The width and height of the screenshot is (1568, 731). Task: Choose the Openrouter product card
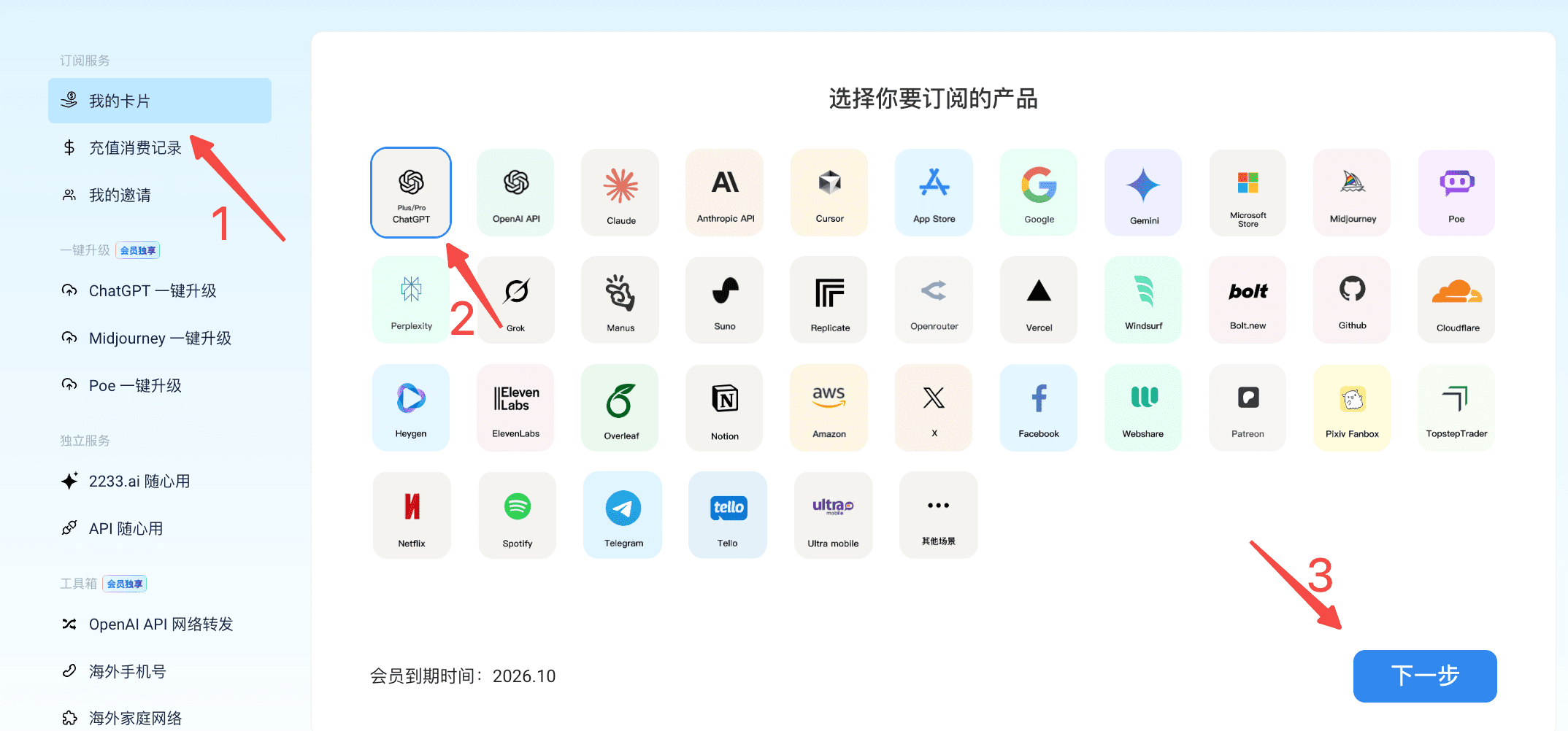coord(934,300)
